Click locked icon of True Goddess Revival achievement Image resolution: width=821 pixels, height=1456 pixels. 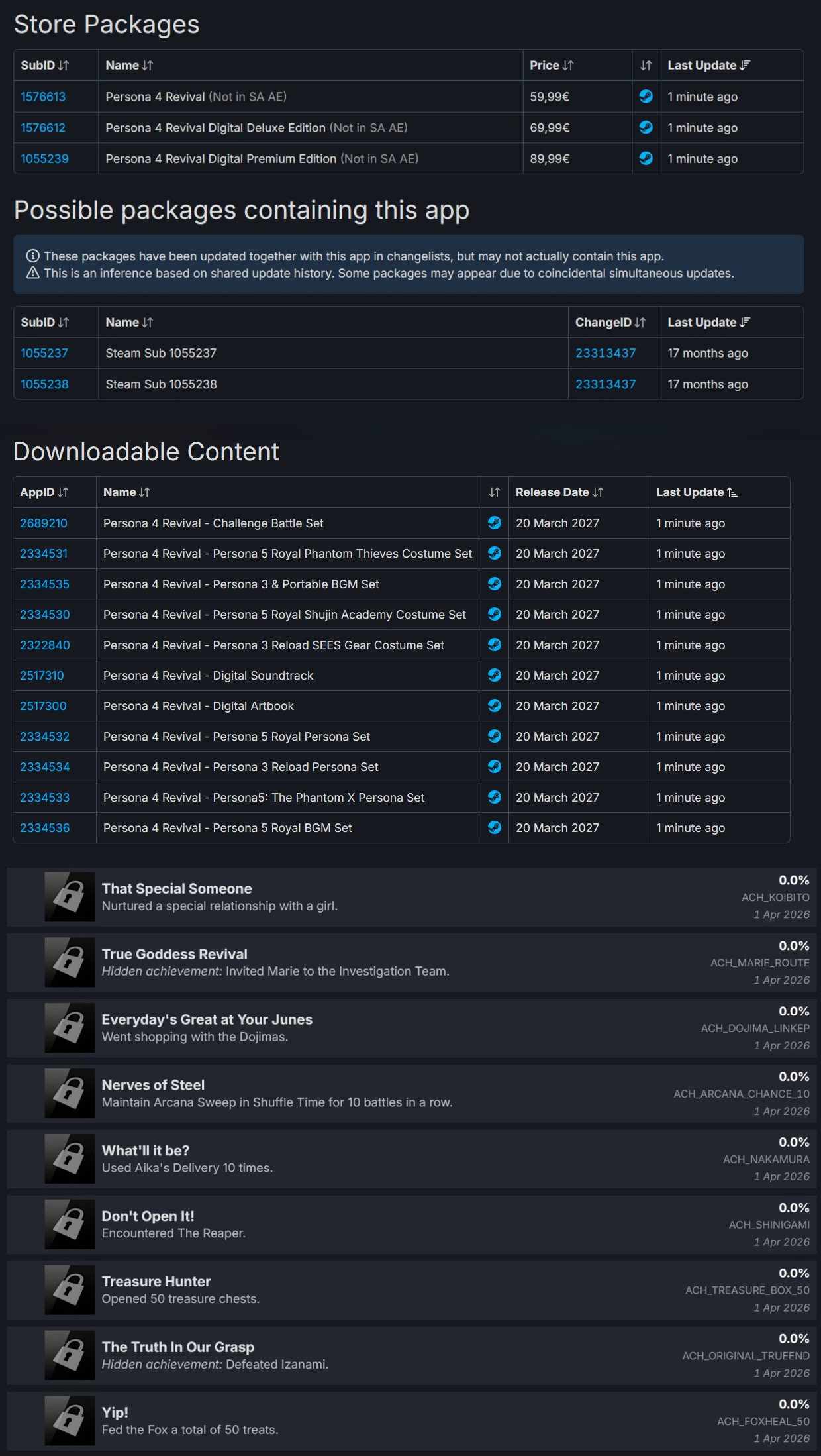70,962
